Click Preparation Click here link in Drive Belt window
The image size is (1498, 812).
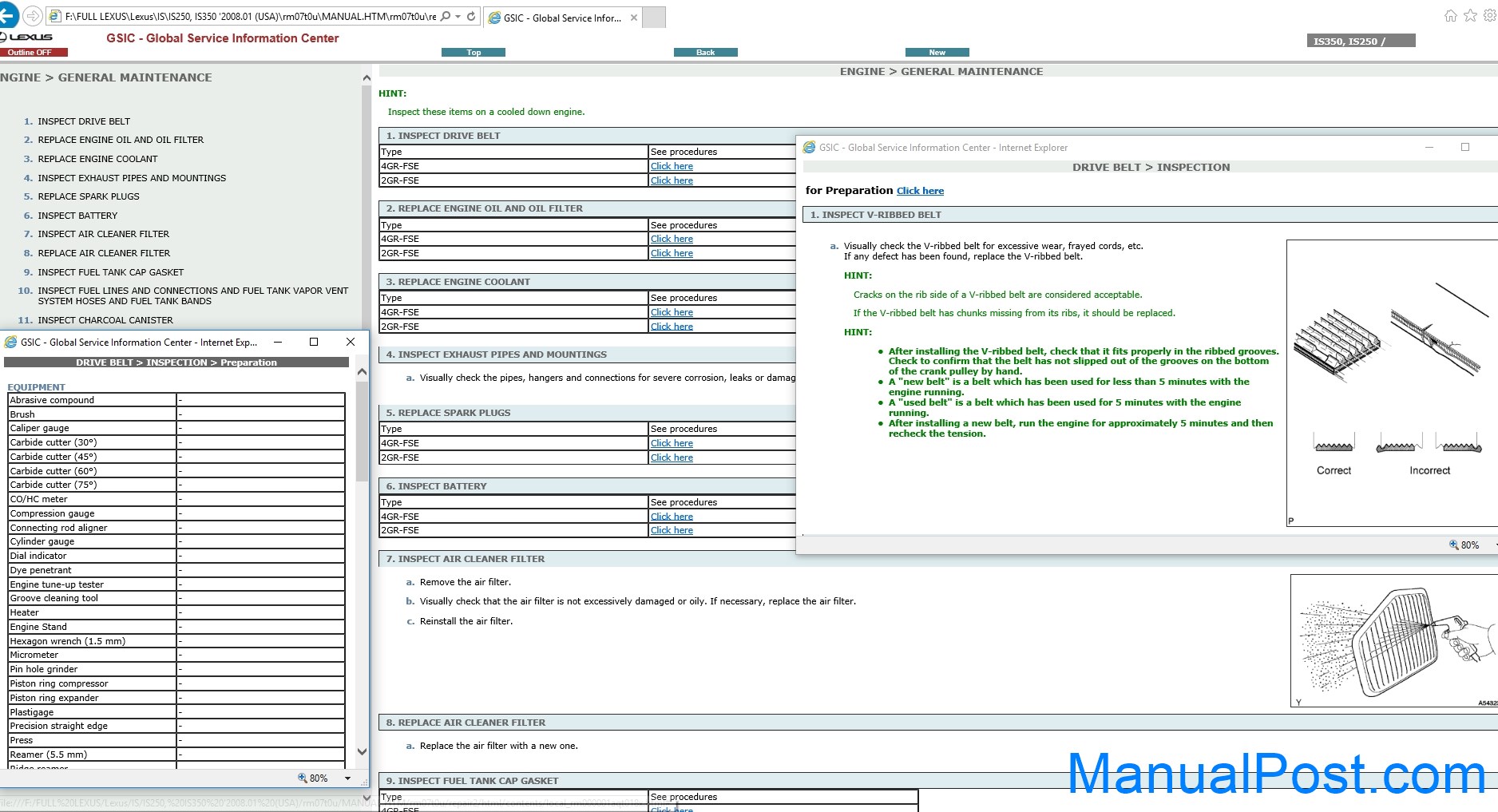(920, 191)
